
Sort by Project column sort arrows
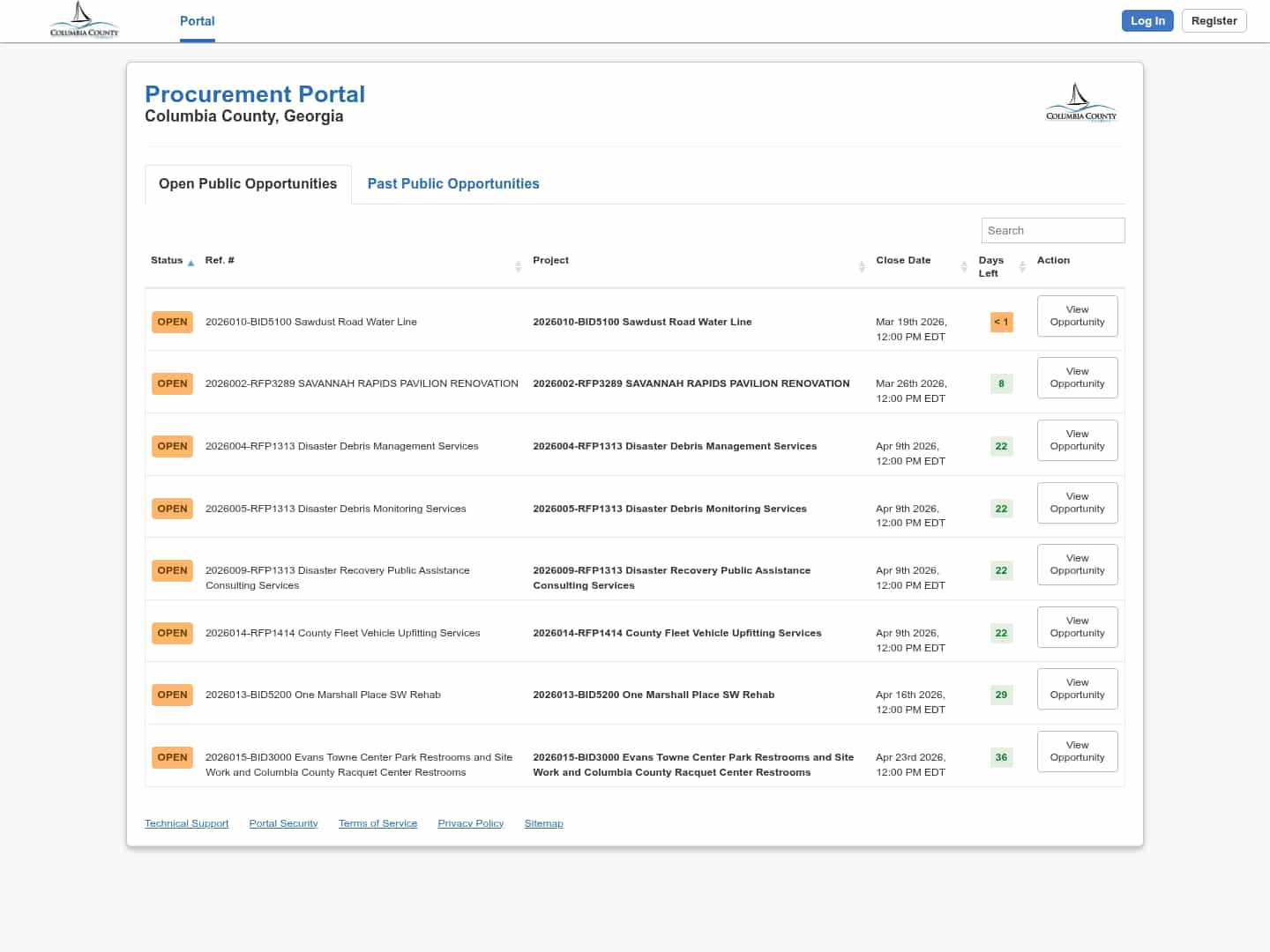861,266
